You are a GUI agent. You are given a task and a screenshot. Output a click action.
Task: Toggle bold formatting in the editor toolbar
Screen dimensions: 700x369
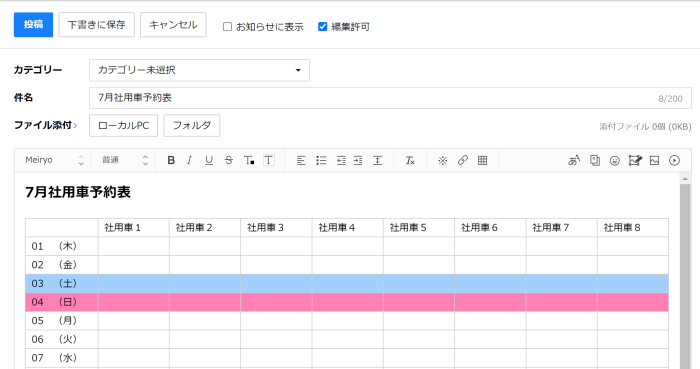coord(171,160)
